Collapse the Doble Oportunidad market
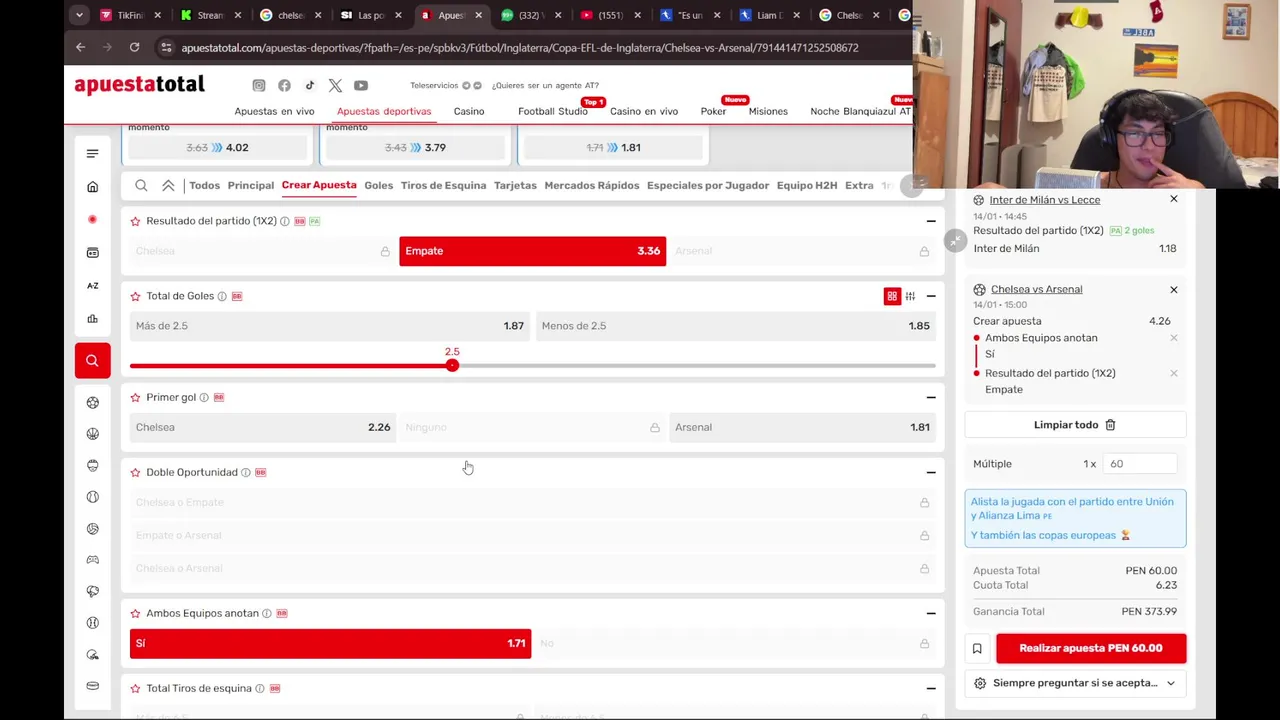Image resolution: width=1280 pixels, height=720 pixels. 931,472
